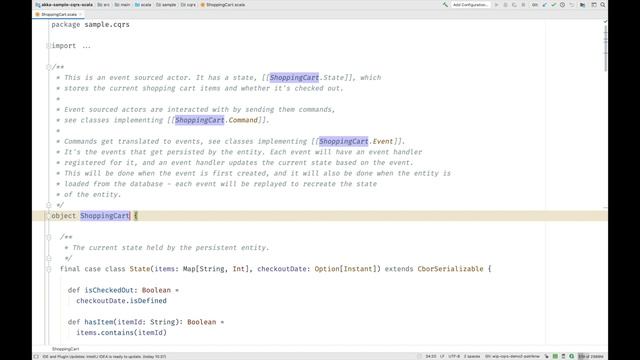The width and height of the screenshot is (640, 360).
Task: Click the Stop square icon
Action: 523,5
